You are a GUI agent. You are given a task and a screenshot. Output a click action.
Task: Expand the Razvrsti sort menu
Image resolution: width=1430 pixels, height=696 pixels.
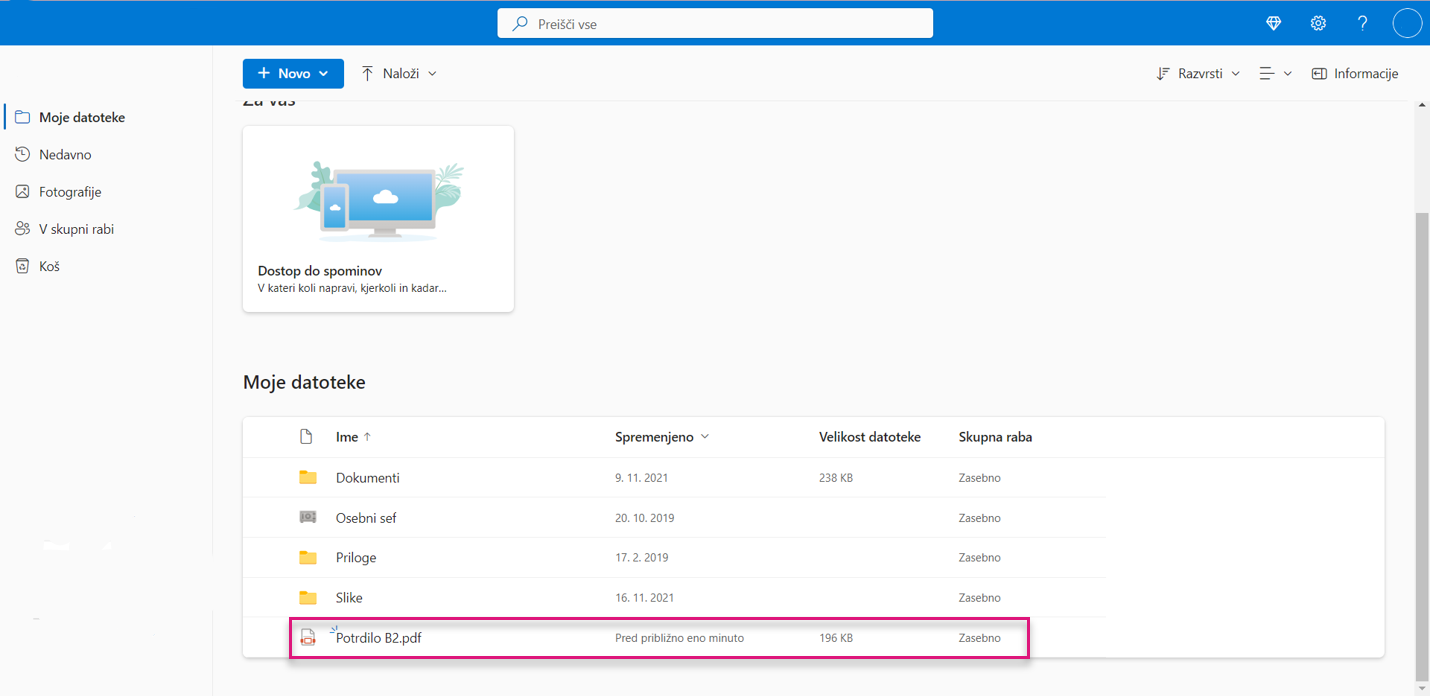click(1198, 73)
